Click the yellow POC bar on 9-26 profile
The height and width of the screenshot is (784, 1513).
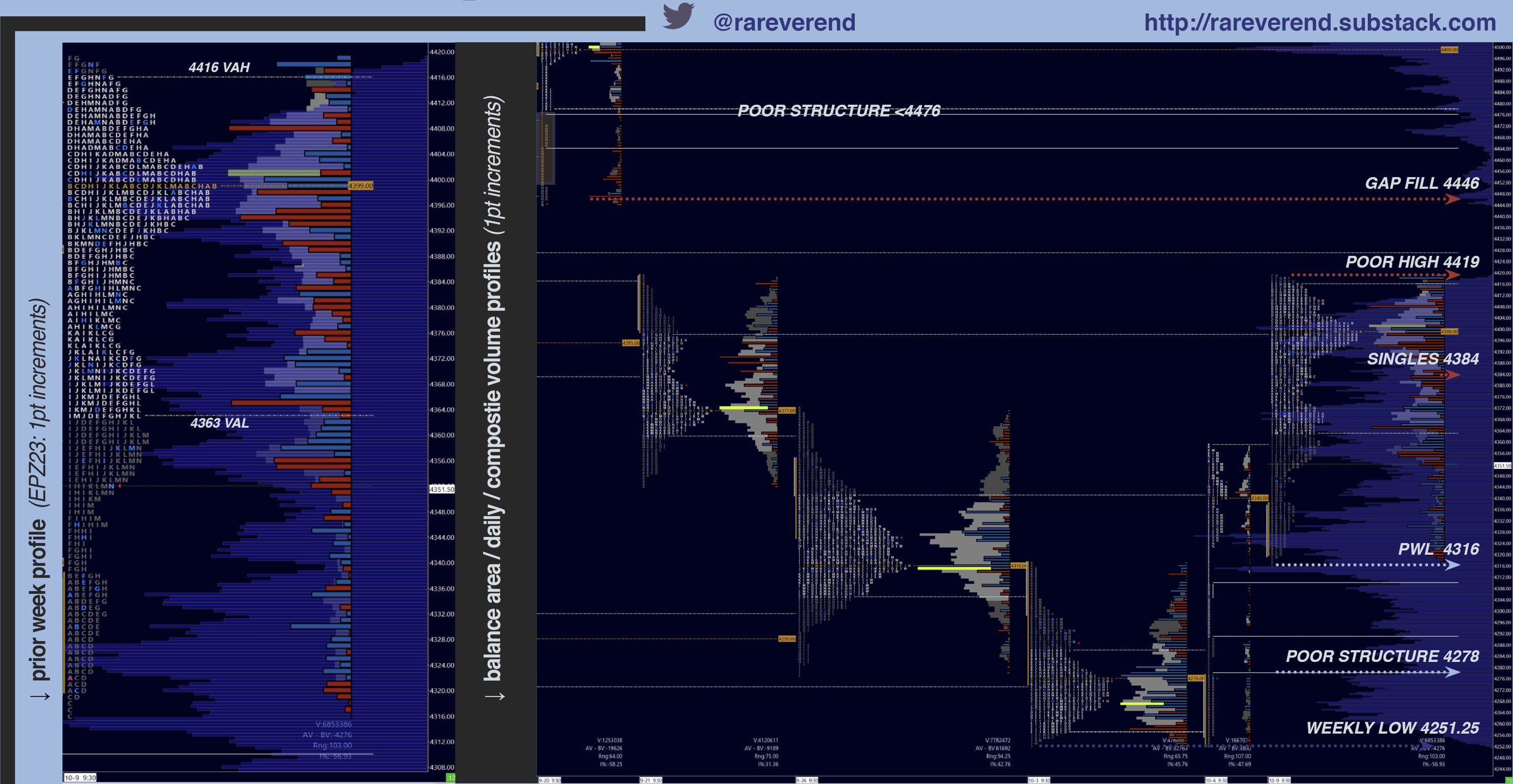click(954, 568)
